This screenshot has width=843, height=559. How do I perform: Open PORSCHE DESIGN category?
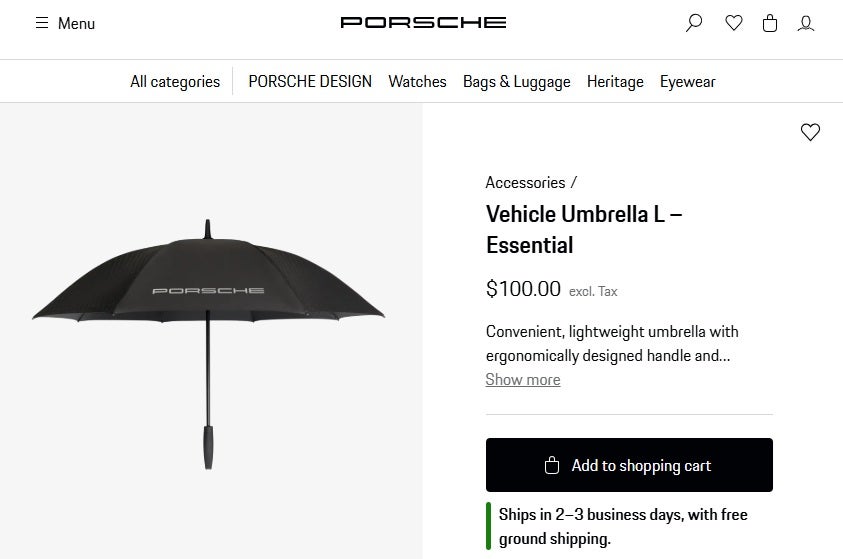[310, 82]
